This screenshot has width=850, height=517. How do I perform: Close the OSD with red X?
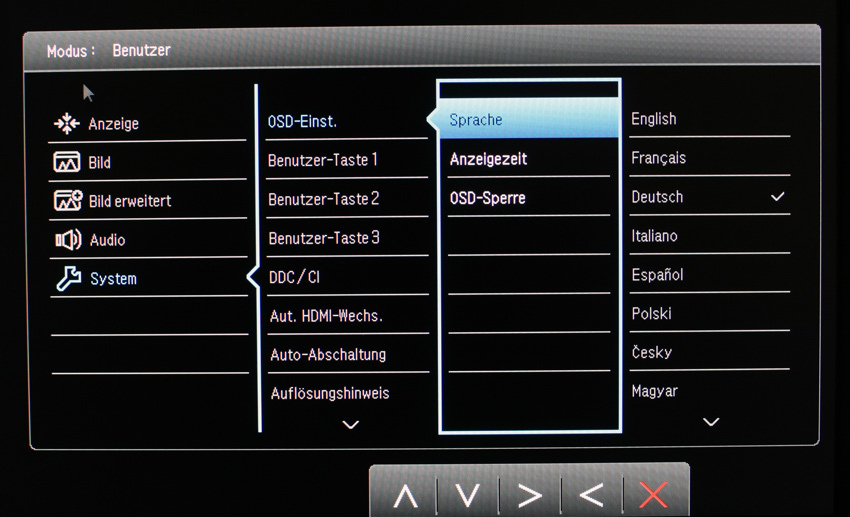click(x=653, y=495)
